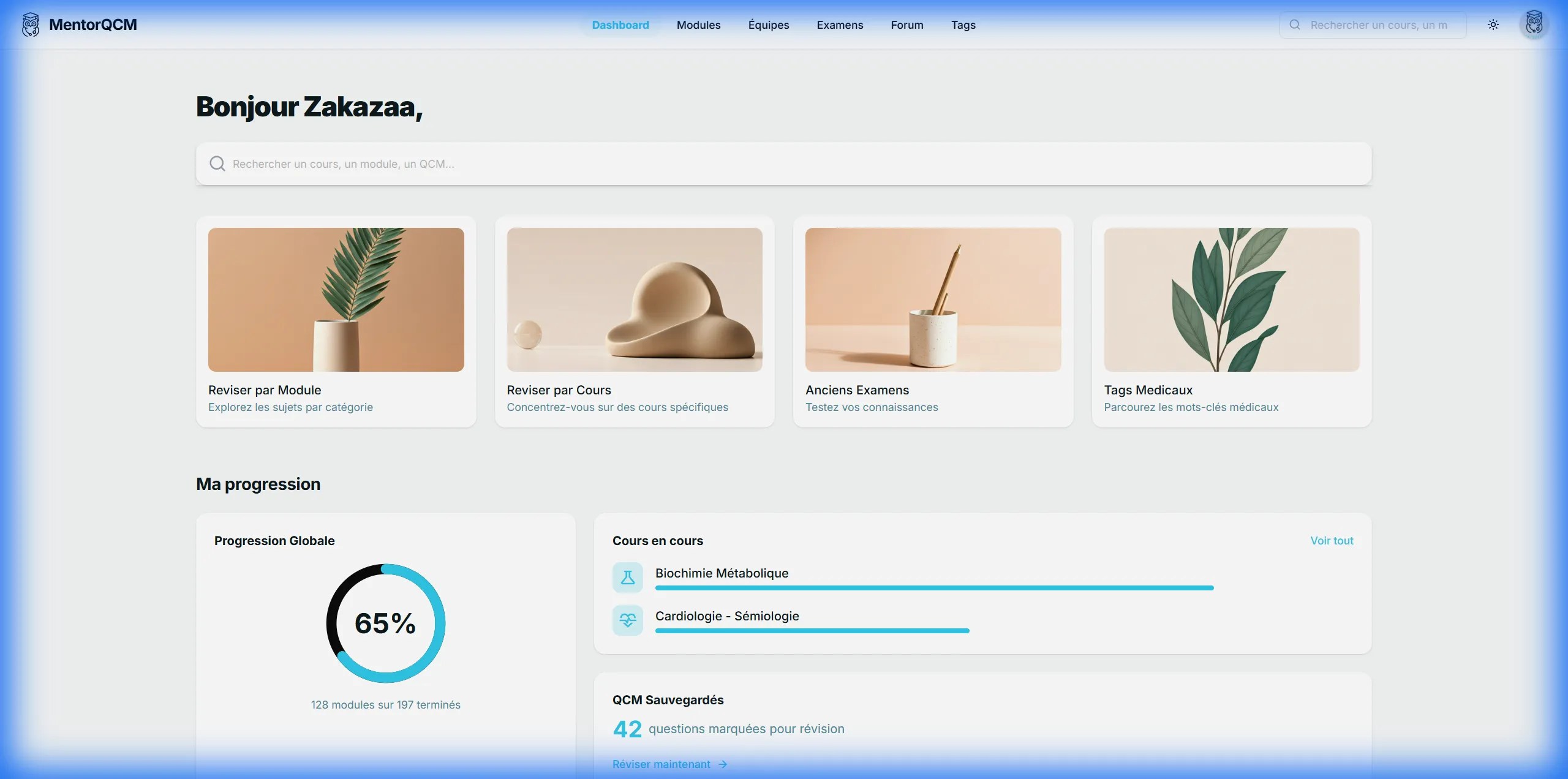Open the Modules menu item
The height and width of the screenshot is (779, 1568).
pyautogui.click(x=698, y=25)
